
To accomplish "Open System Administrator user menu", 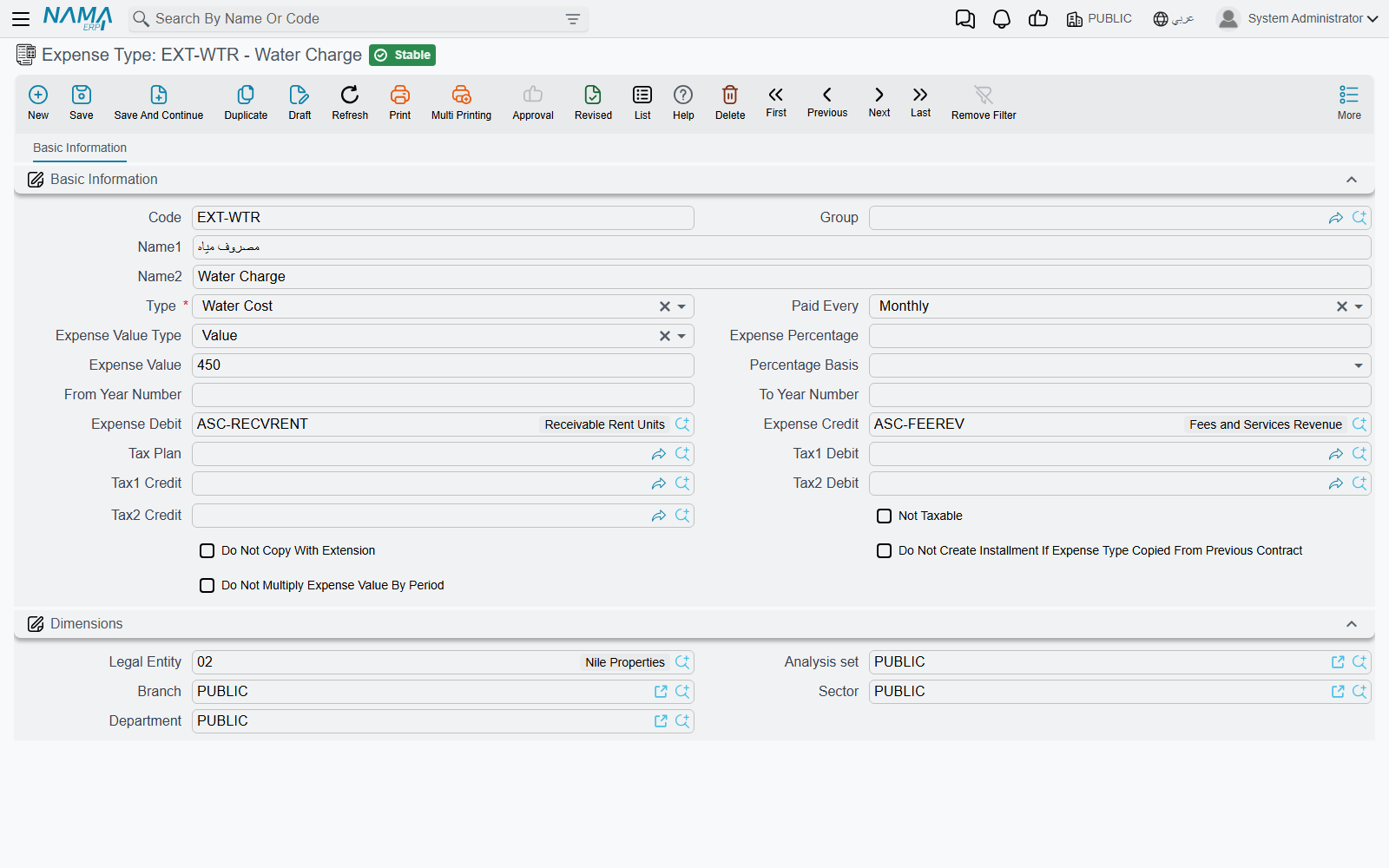I will pyautogui.click(x=1298, y=18).
